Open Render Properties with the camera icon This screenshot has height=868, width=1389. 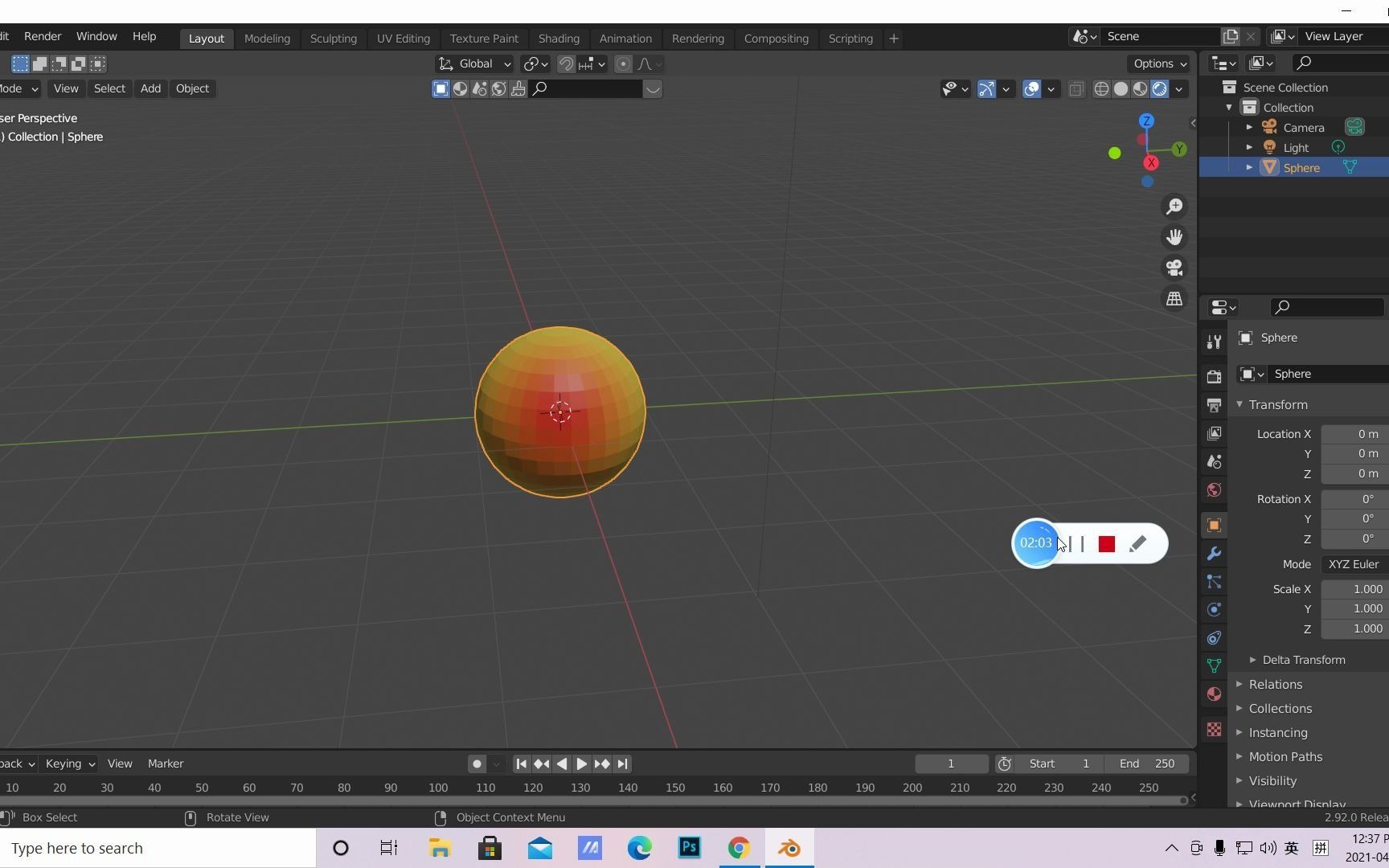1214,375
